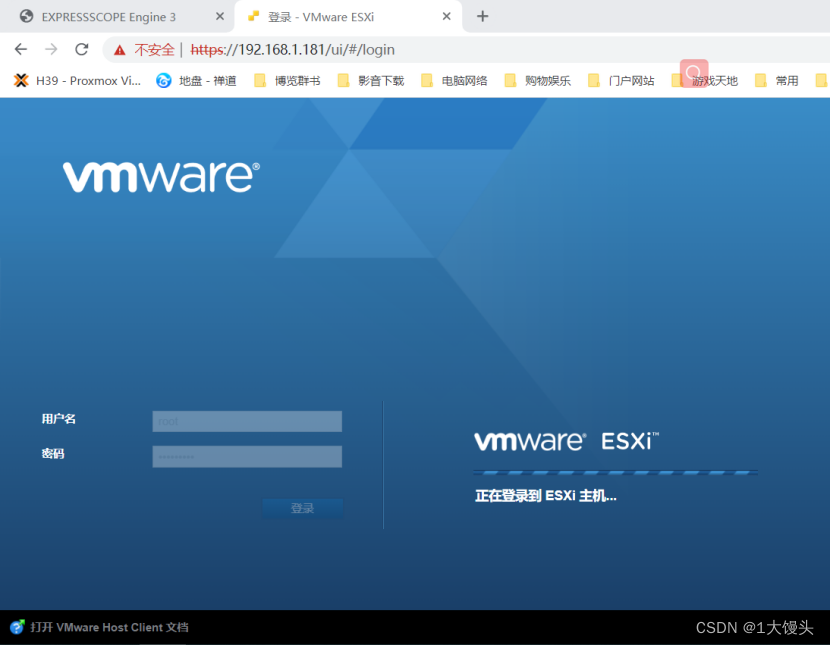Click the browser back arrow icon
This screenshot has height=646, width=830.
point(20,48)
